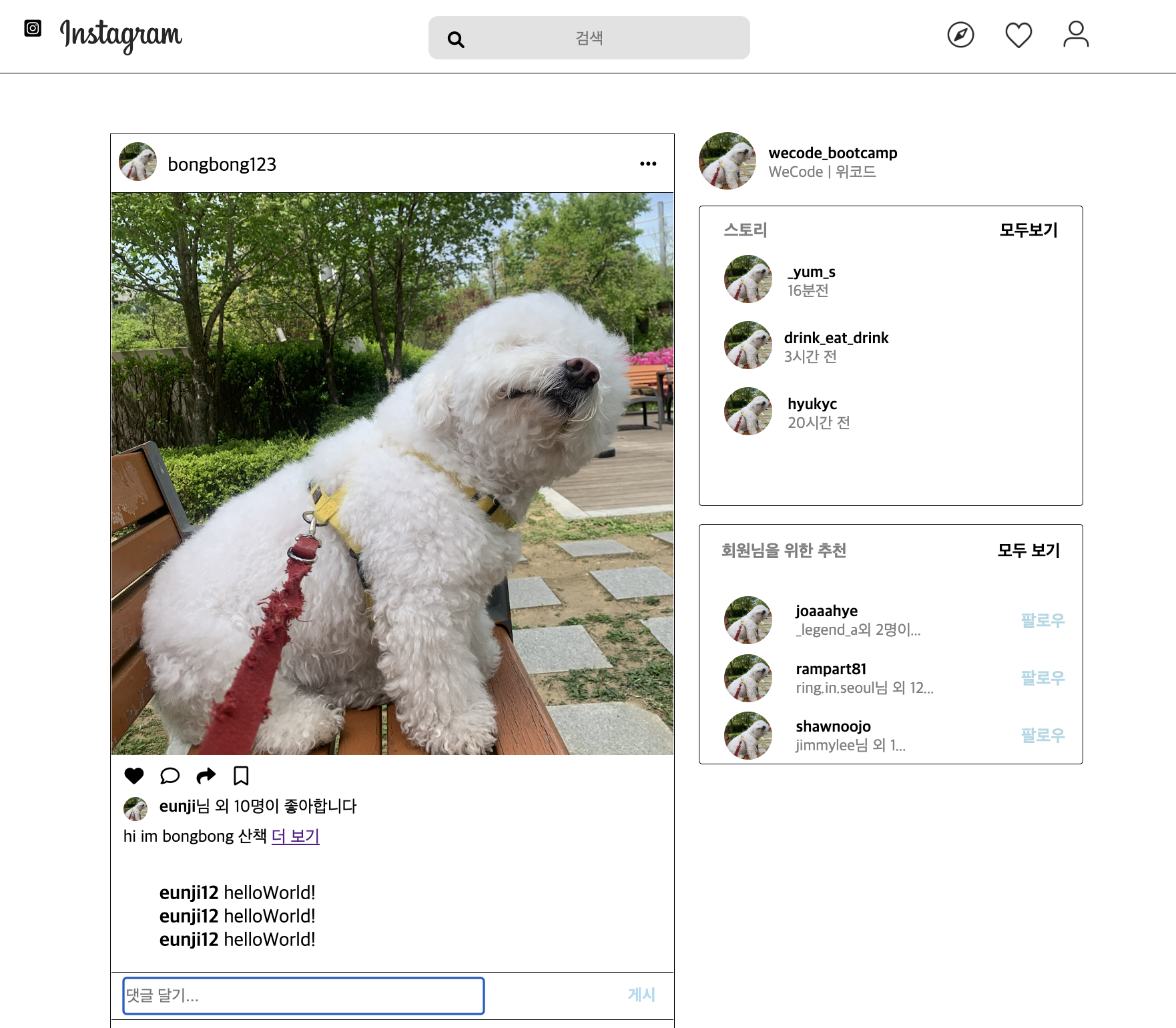Click 'eunji님 외 10명이 좋아합니다' likes text
The image size is (1176, 1028).
258,806
